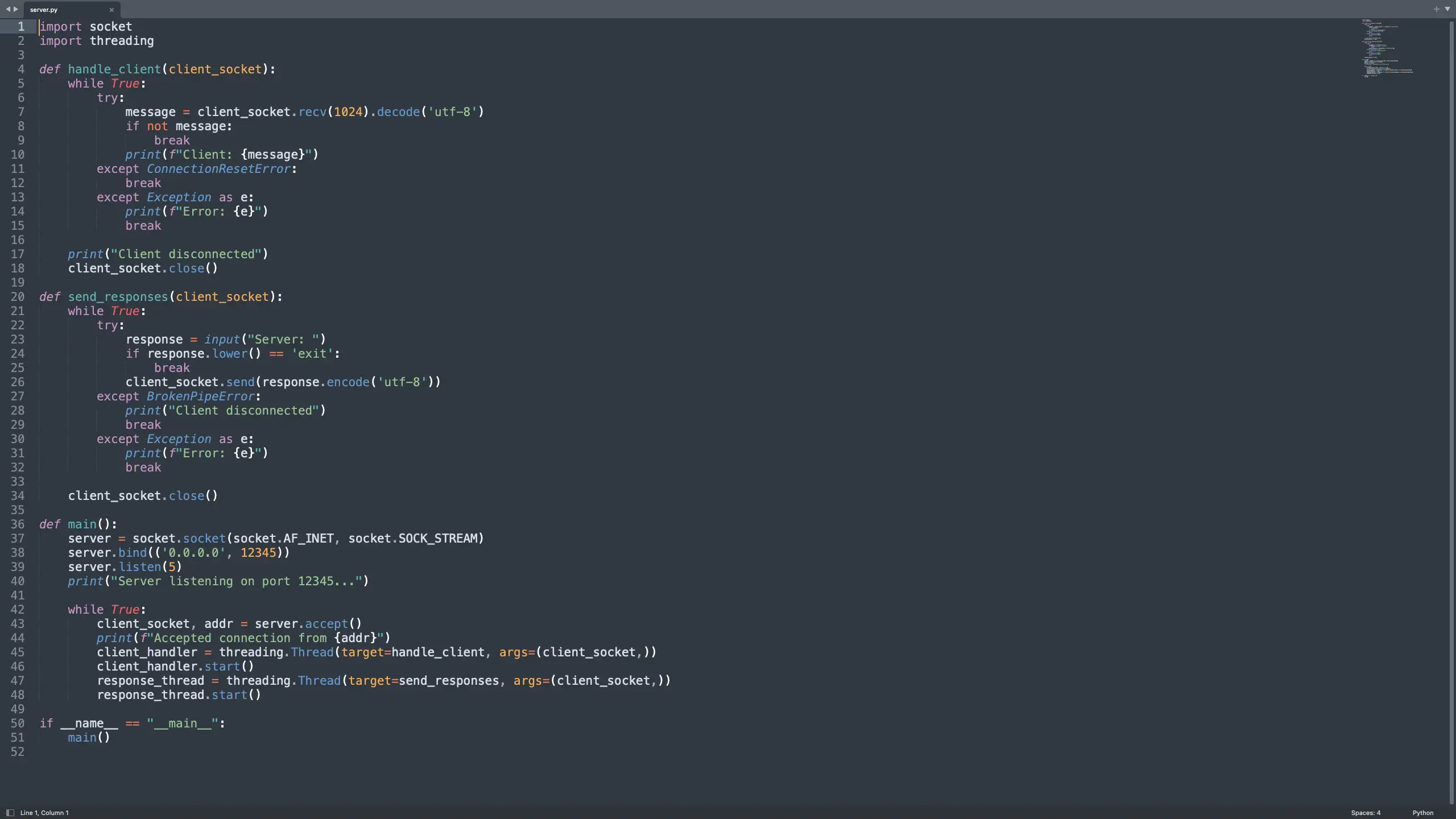Click line number 36 in the gutter
This screenshot has height=819, width=1456.
pos(18,524)
